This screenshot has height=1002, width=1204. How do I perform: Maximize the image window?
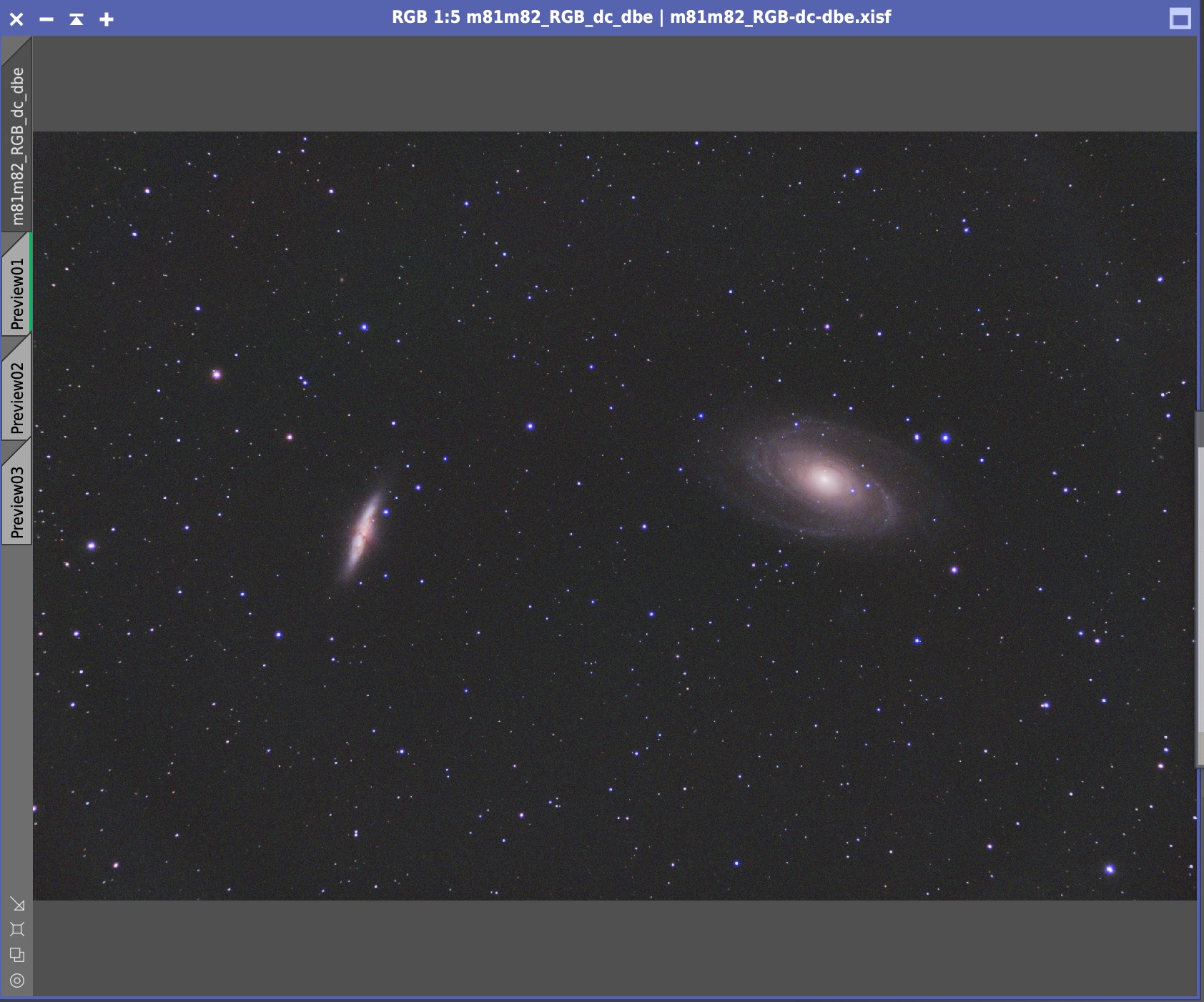click(1180, 19)
